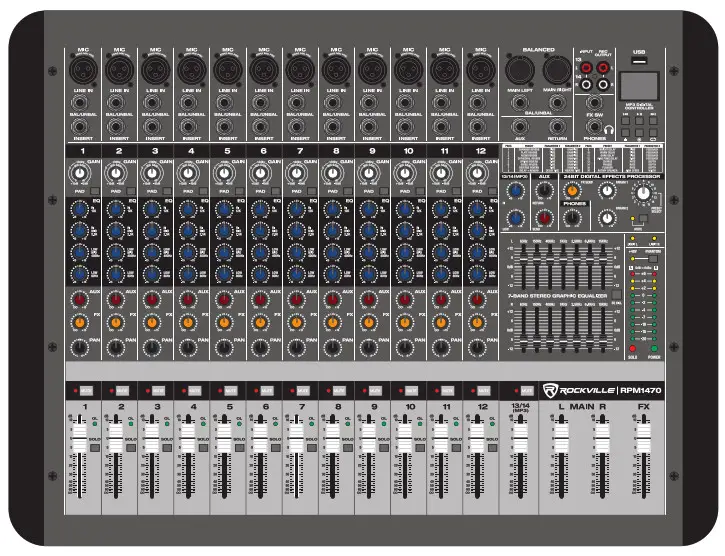The height and width of the screenshot is (556, 725).
Task: Toggle the phantom power switch
Action: coord(653,259)
